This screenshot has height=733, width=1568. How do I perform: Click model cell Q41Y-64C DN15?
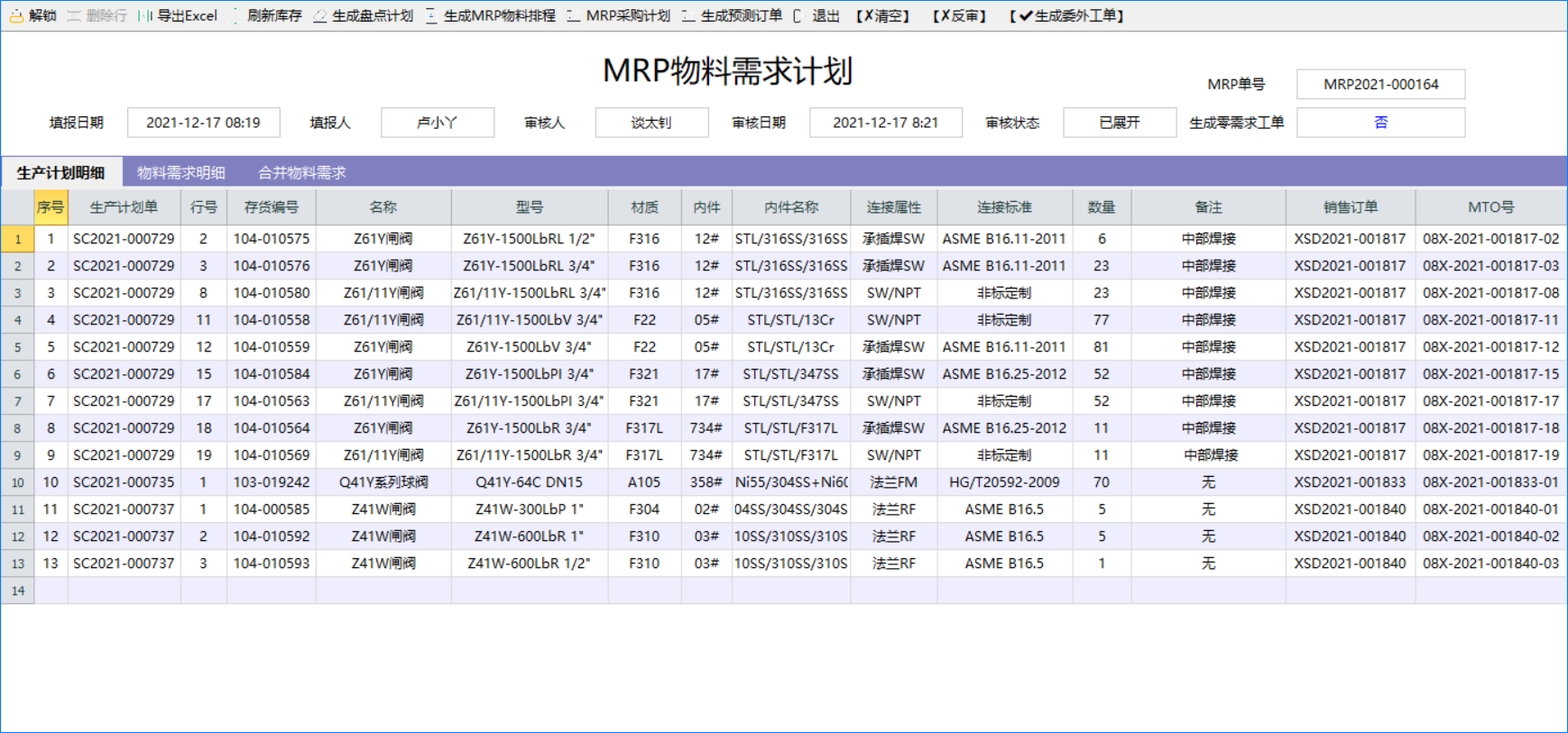coord(530,482)
